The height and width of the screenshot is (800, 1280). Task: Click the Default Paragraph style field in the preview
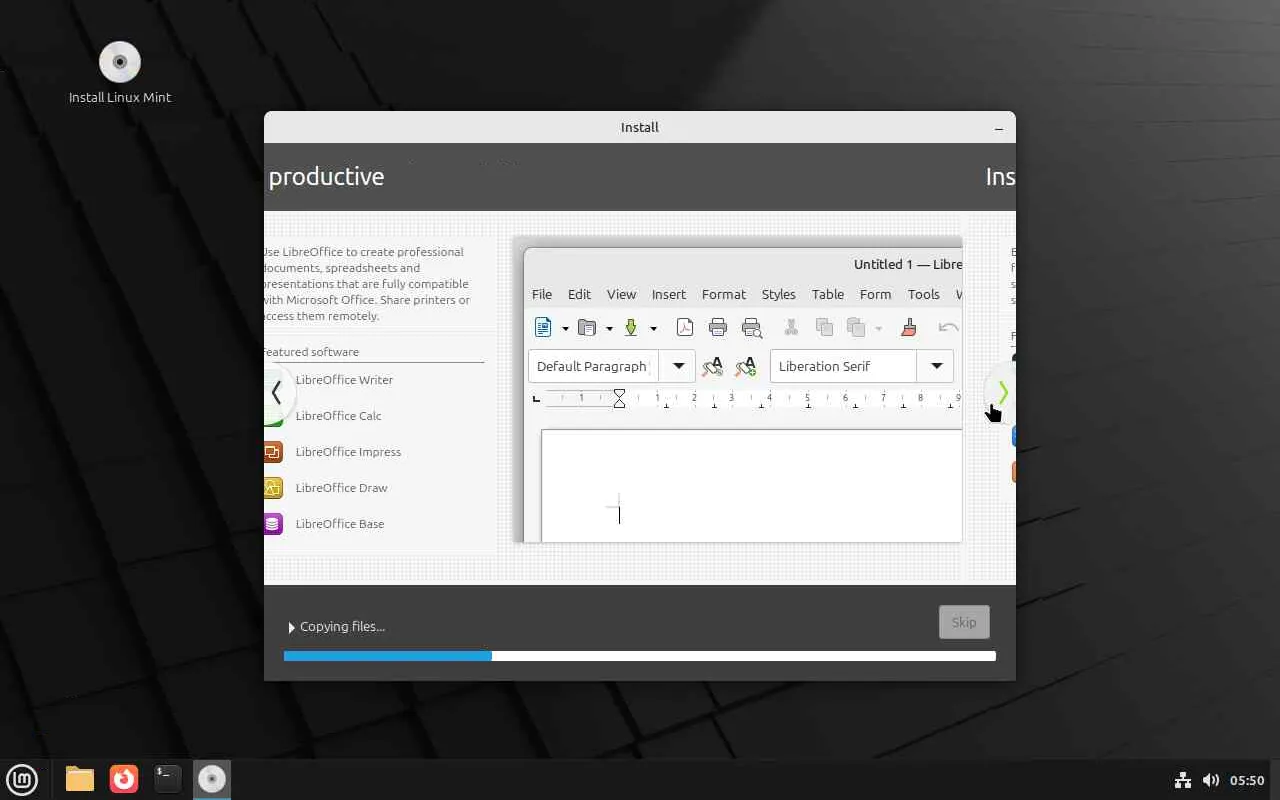[x=593, y=366]
